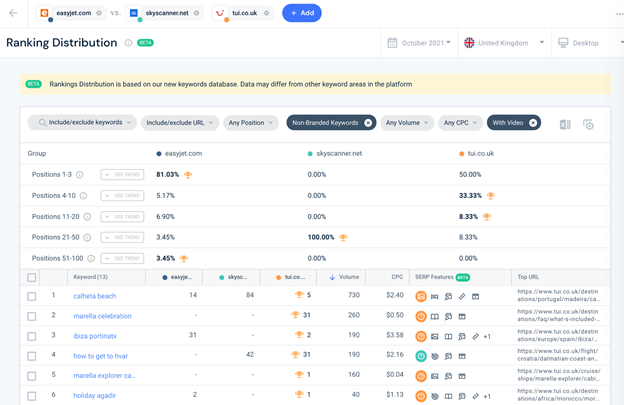Remove easyjet.com from comparison
Viewport: 624px width, 405px height.
(x=99, y=13)
